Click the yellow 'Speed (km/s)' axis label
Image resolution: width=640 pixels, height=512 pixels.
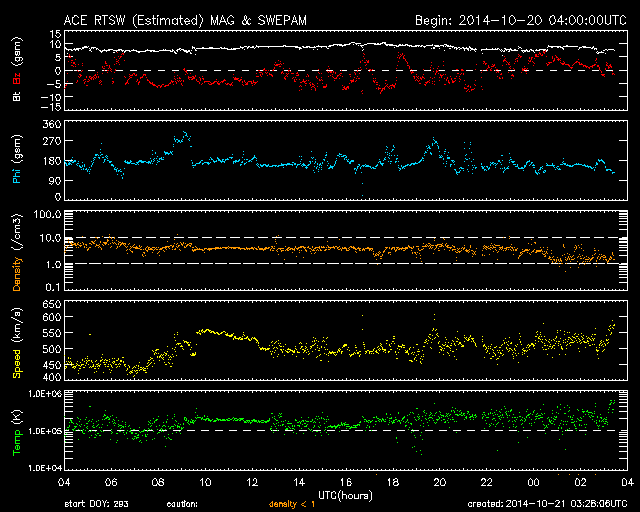coord(17,343)
